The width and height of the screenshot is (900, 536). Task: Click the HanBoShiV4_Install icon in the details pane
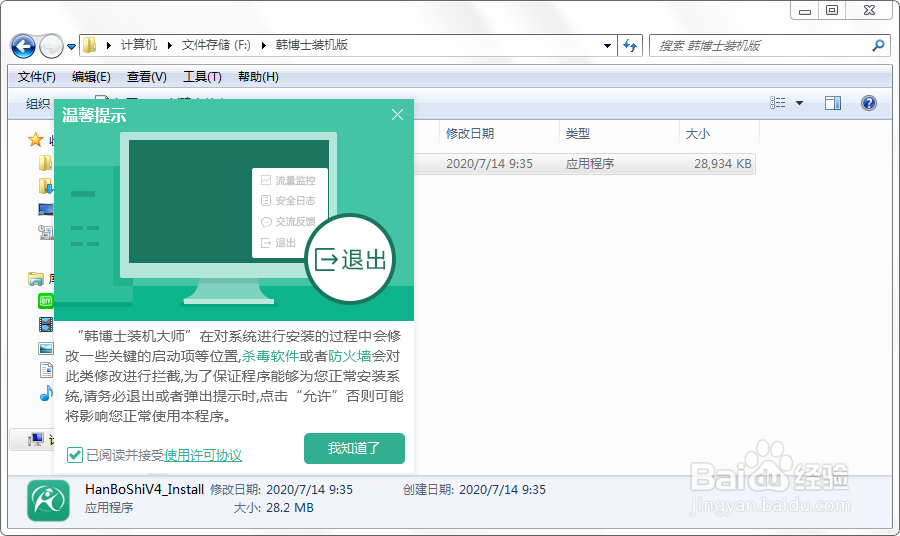tap(49, 500)
